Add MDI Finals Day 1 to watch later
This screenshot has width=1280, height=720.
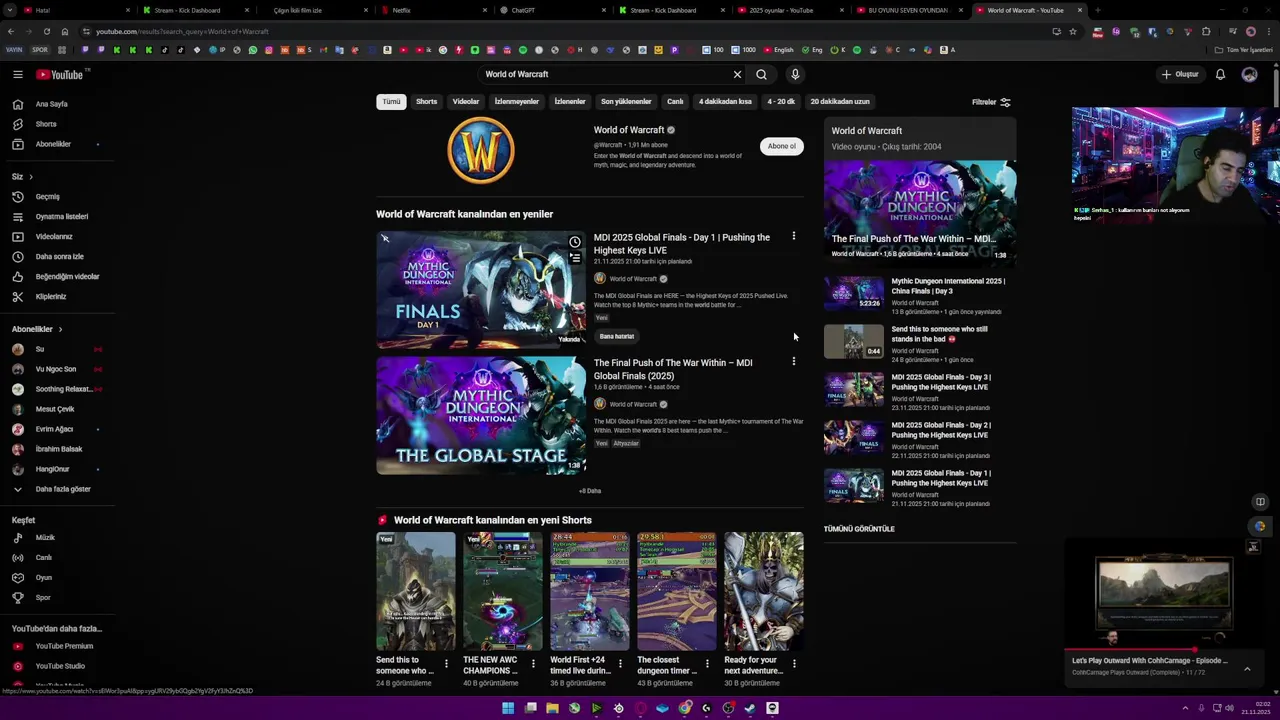(575, 242)
